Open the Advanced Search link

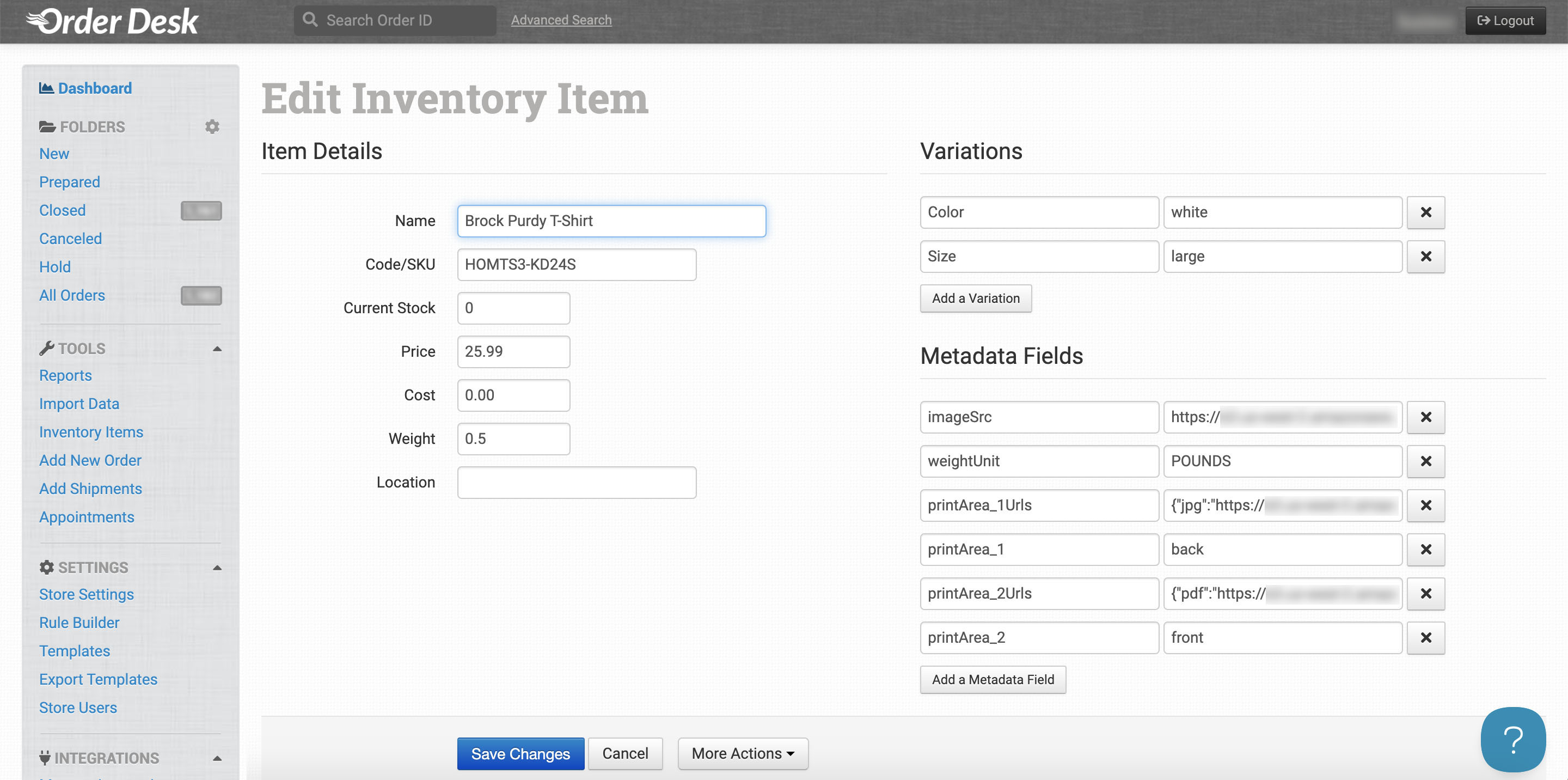pos(561,20)
